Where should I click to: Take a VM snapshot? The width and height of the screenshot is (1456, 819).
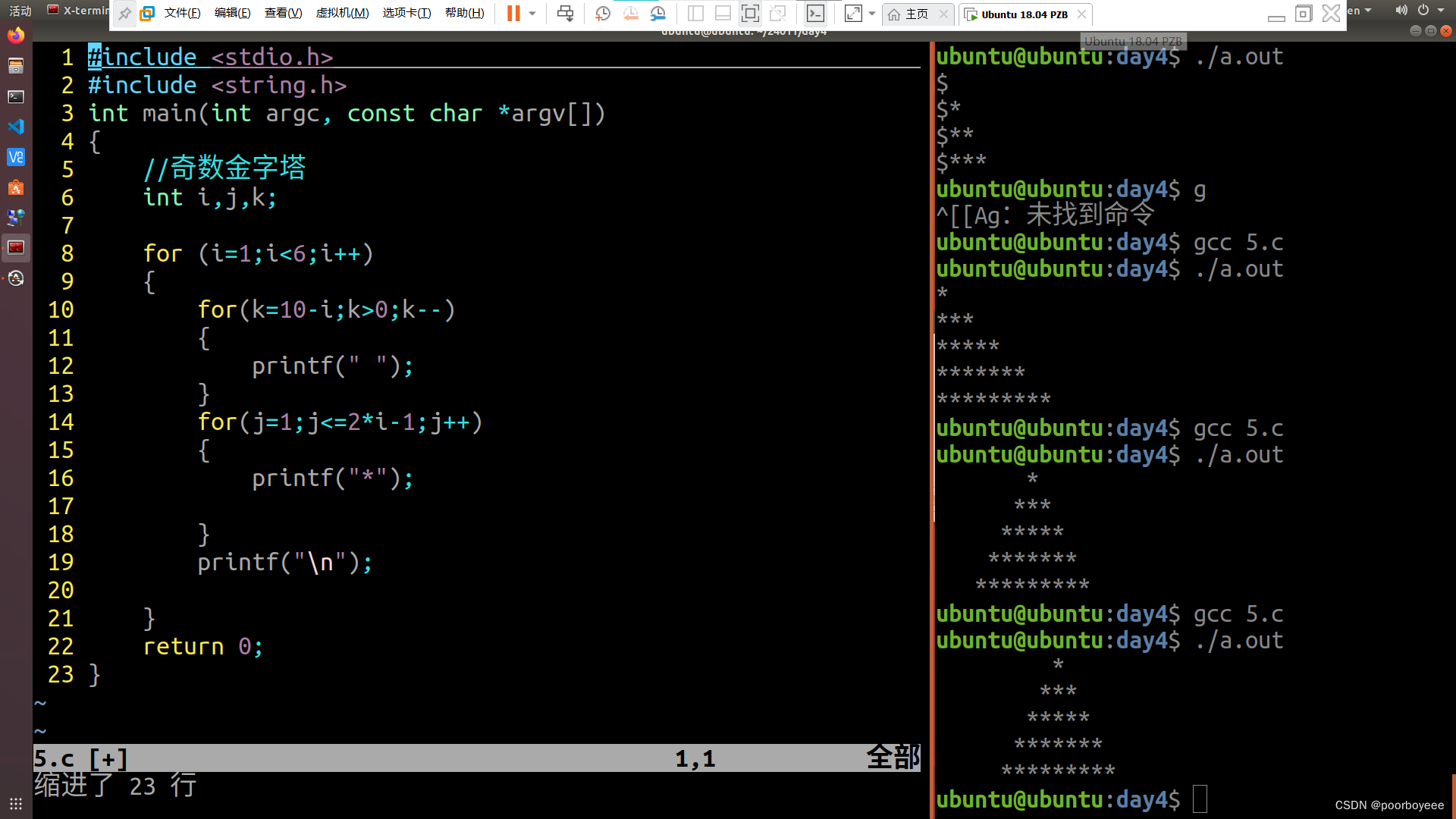(603, 13)
